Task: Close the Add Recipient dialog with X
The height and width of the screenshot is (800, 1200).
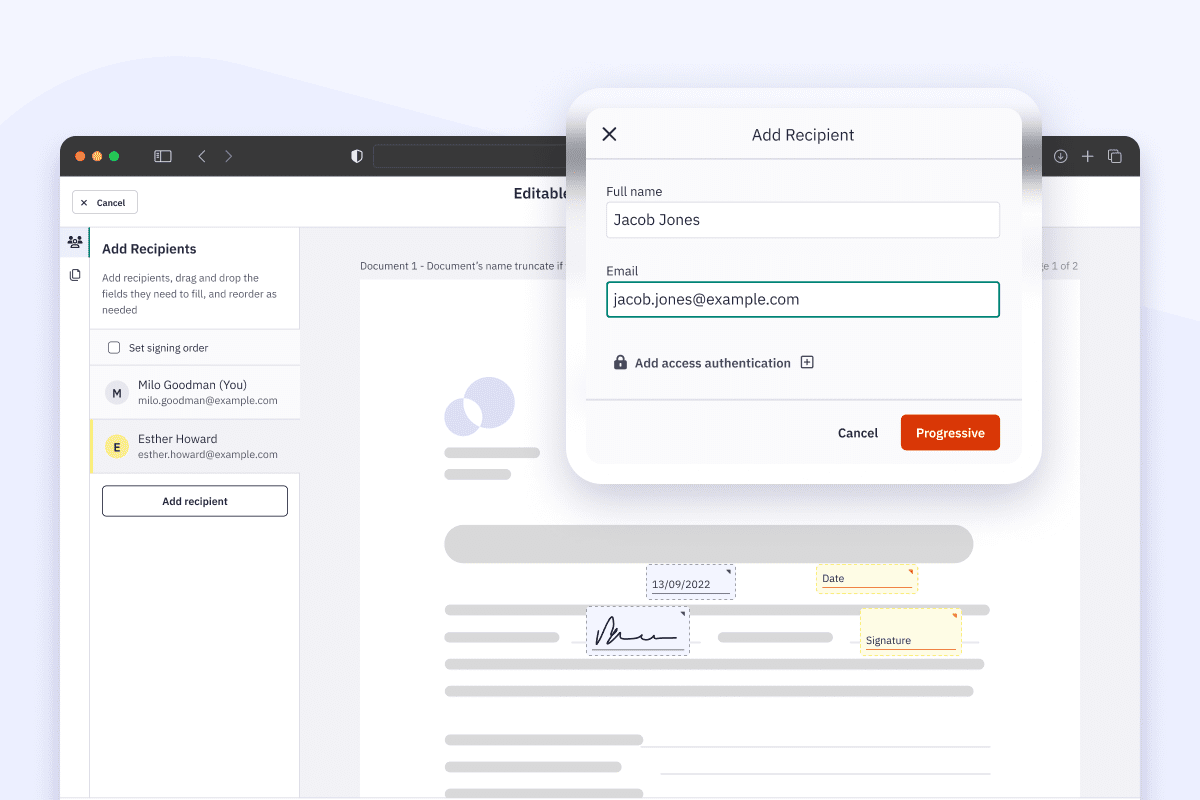Action: (x=610, y=134)
